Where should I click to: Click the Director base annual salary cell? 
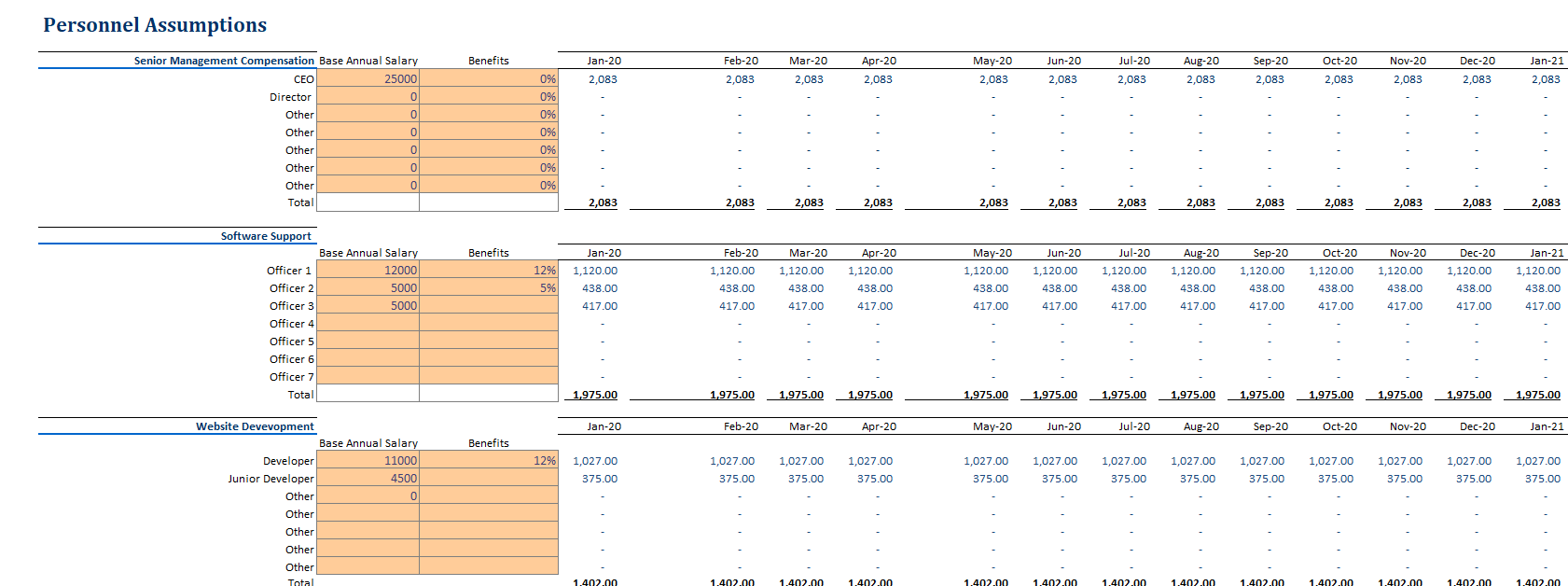point(368,97)
